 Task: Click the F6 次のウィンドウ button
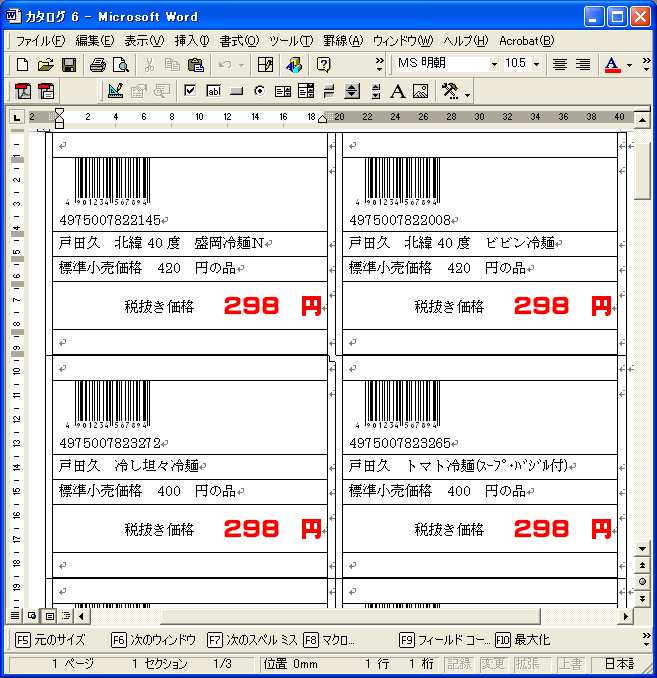154,640
